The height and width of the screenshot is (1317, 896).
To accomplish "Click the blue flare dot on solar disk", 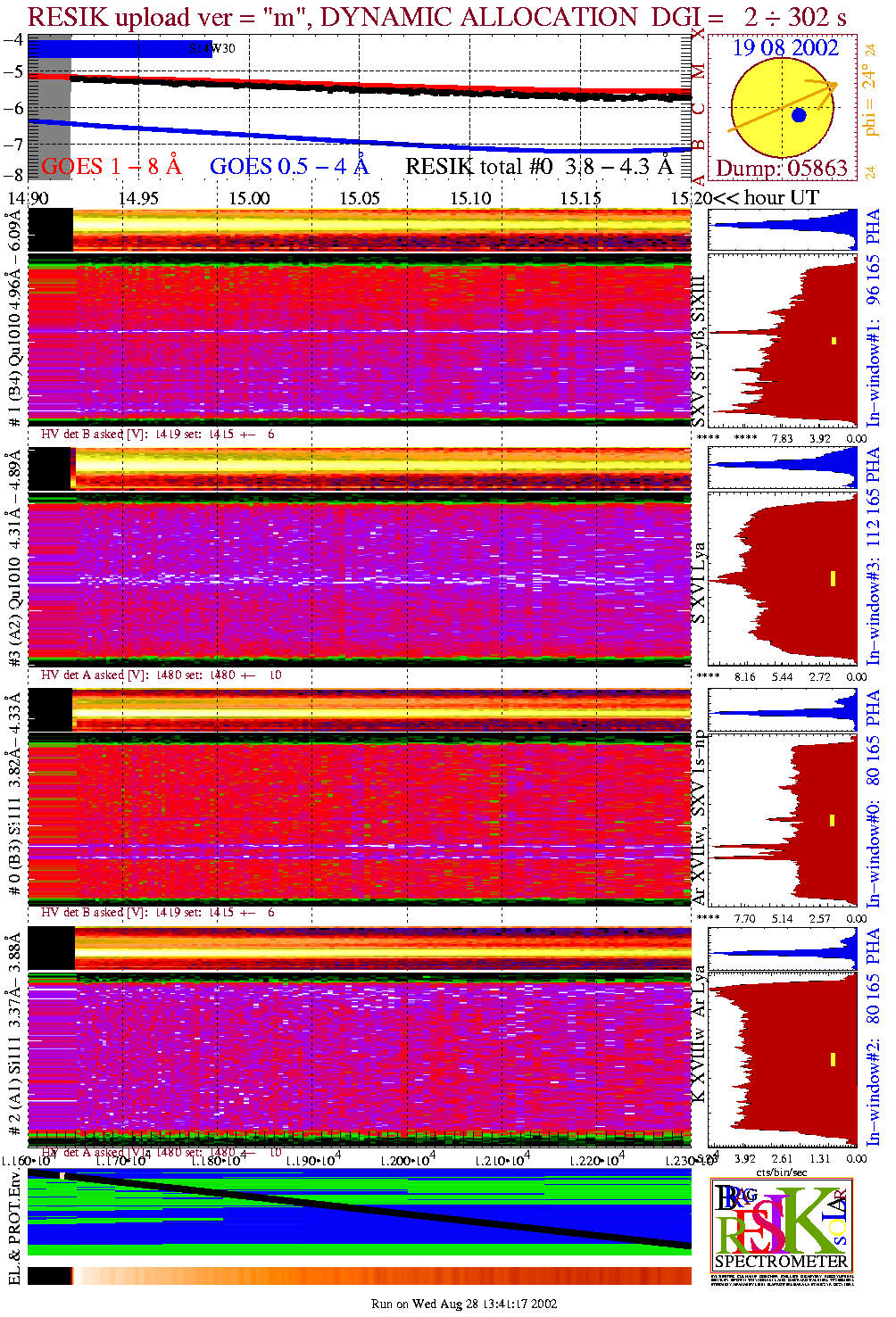I will [799, 115].
